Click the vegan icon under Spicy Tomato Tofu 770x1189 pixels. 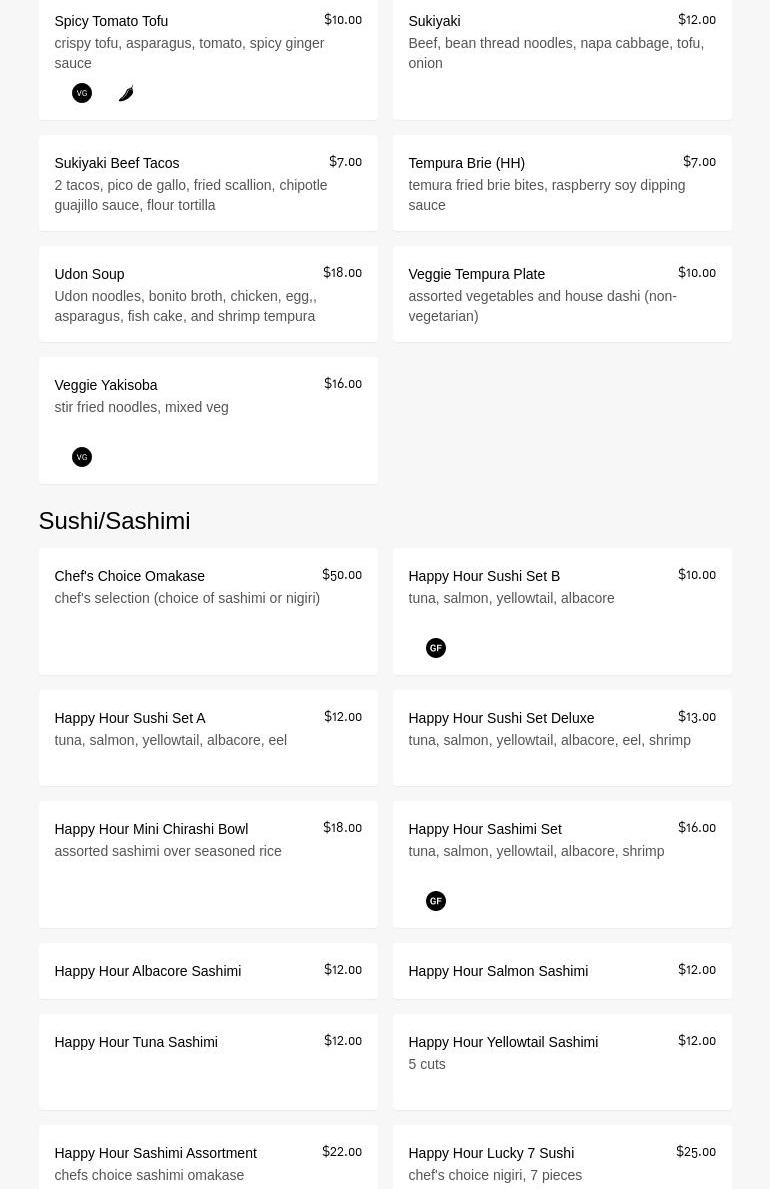tap(82, 93)
